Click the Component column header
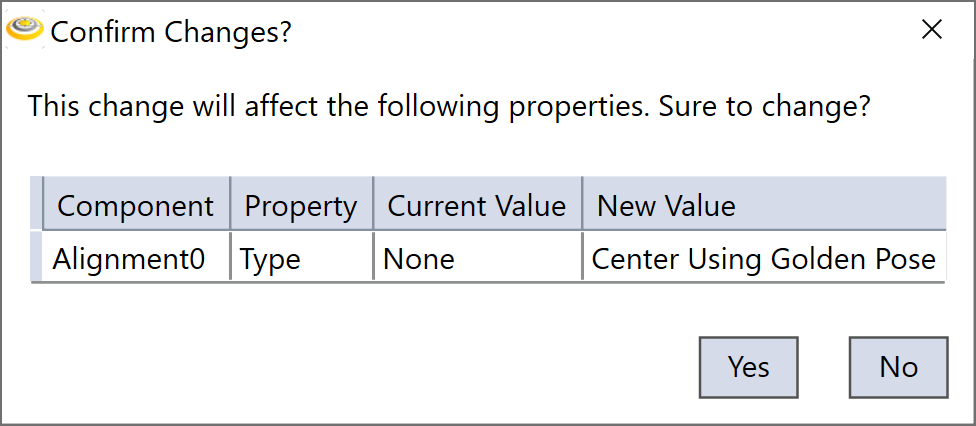976x426 pixels. click(x=135, y=206)
